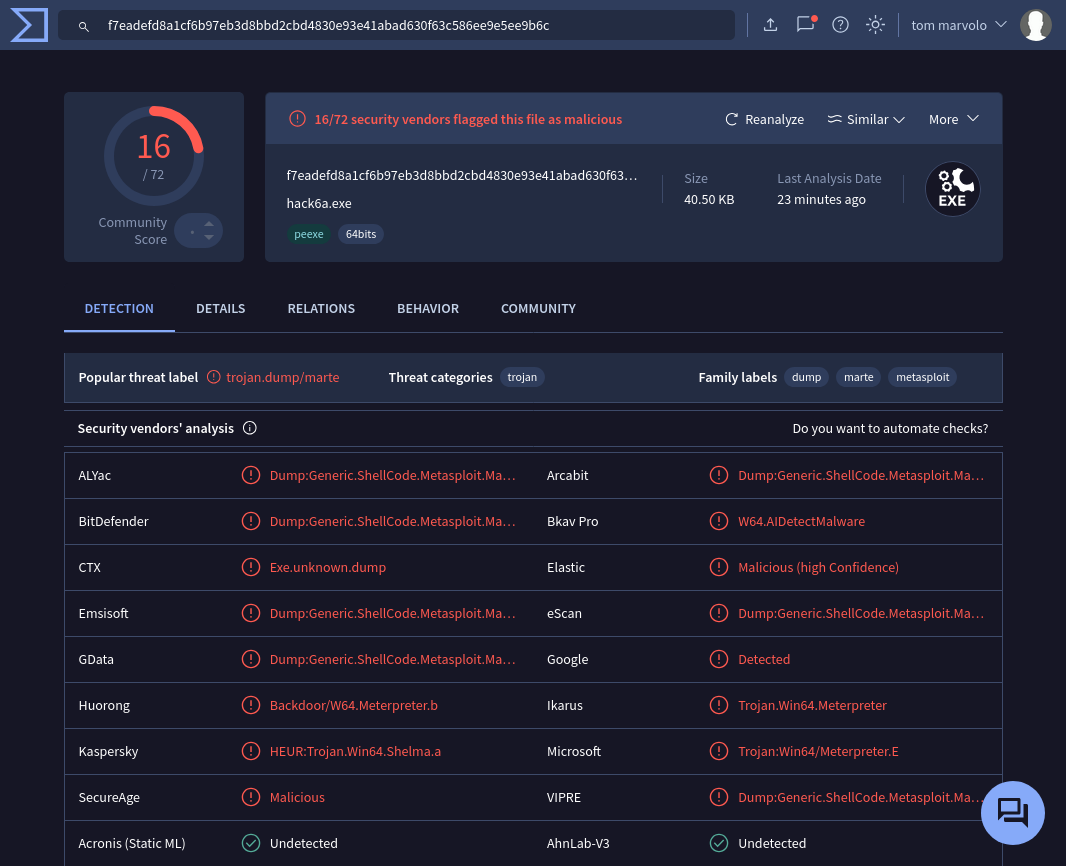The height and width of the screenshot is (866, 1066).
Task: Switch to the BEHAVIOR tab
Action: (x=428, y=309)
